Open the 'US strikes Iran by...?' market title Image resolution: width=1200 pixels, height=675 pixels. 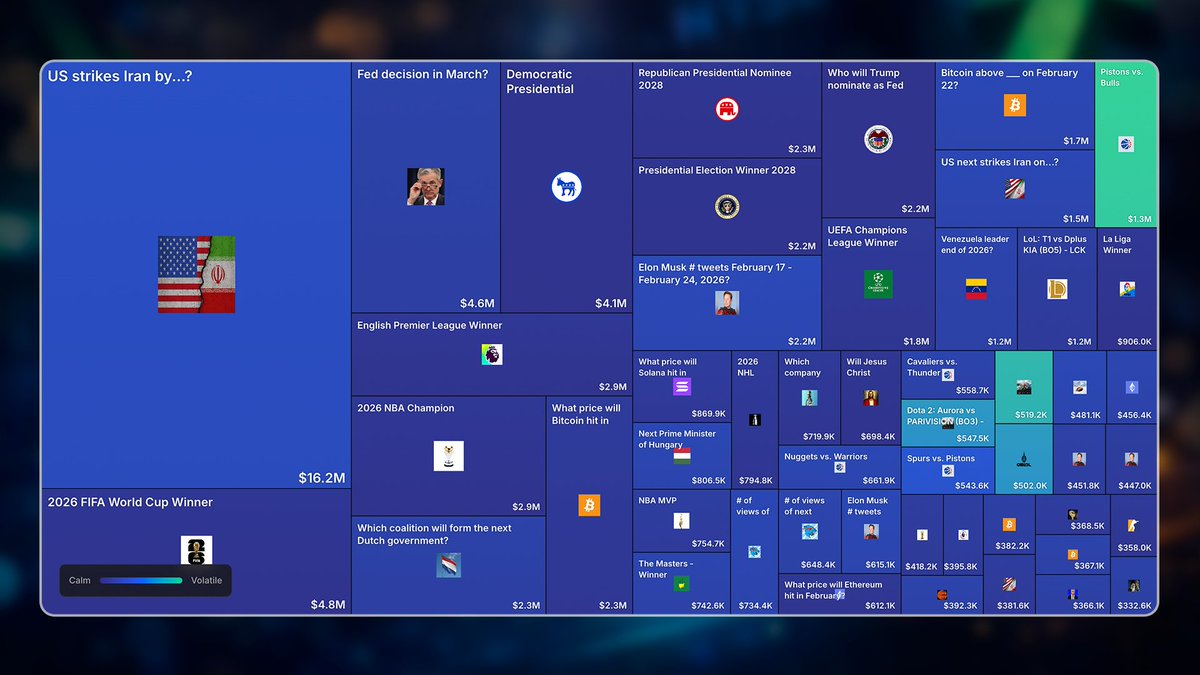(x=119, y=76)
